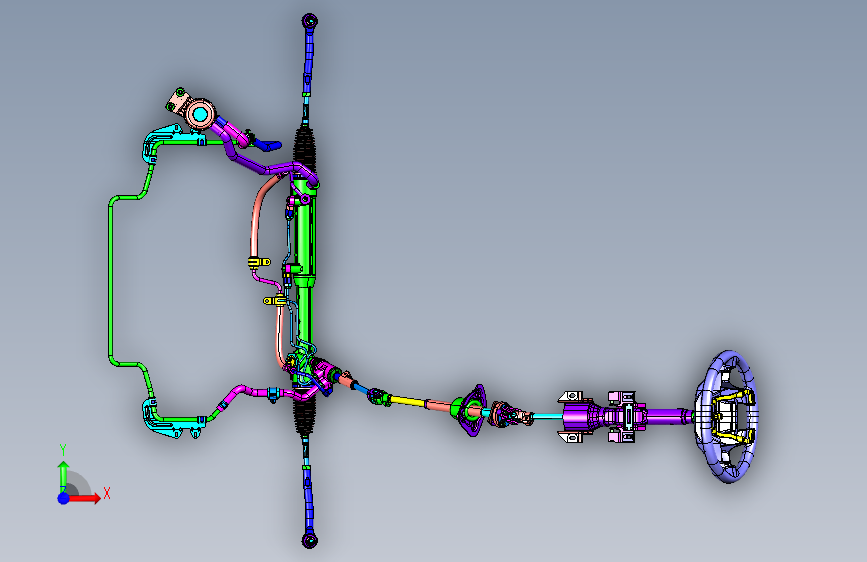Click the blue Z axis ball of the triad
This screenshot has width=867, height=562.
tap(64, 498)
